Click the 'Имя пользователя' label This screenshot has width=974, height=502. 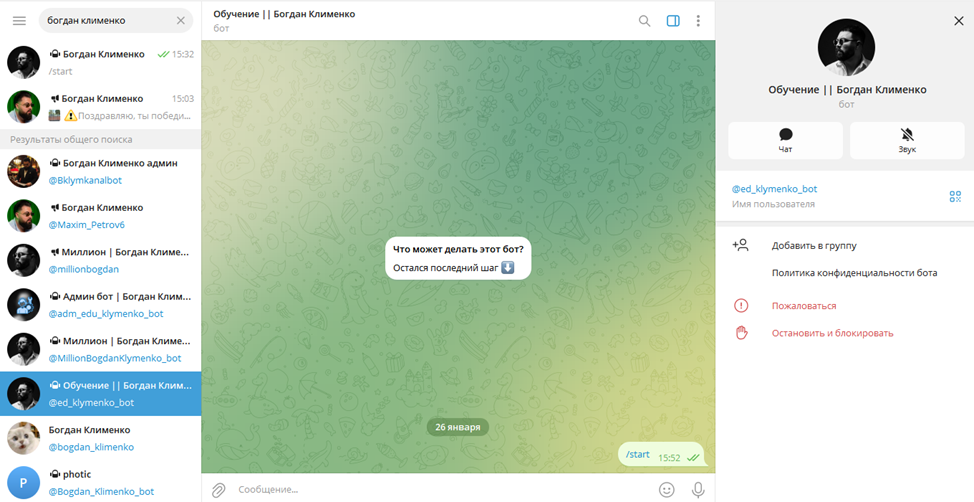pyautogui.click(x=773, y=204)
